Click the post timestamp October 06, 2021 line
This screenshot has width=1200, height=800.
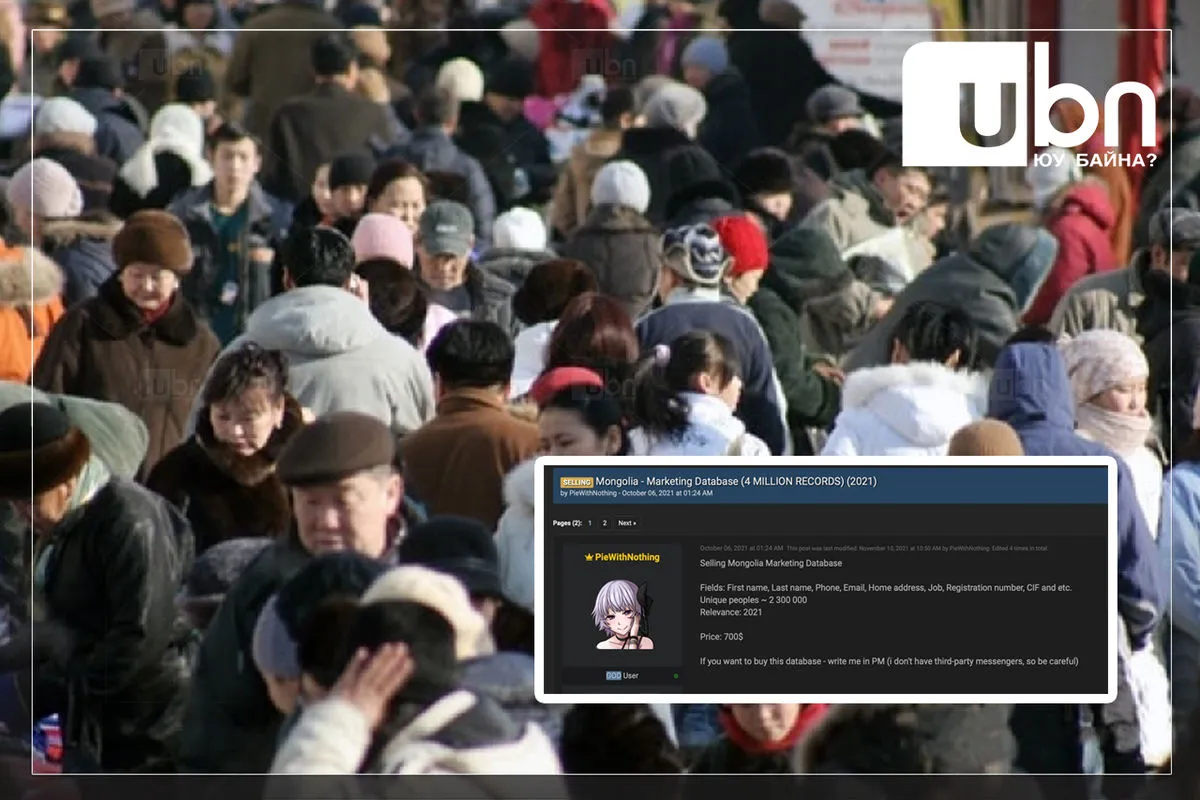[874, 548]
